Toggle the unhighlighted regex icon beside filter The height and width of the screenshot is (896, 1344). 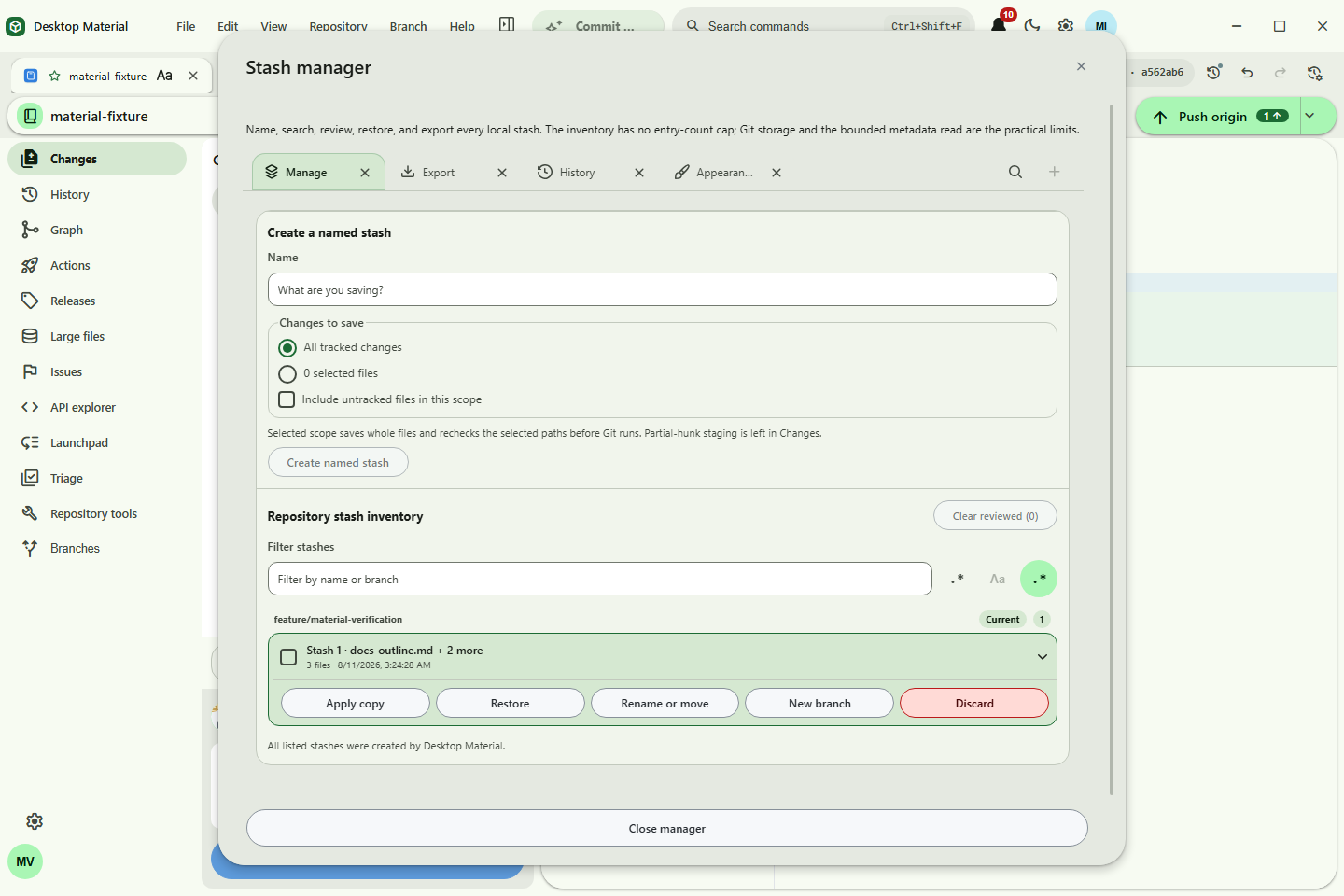tap(957, 579)
